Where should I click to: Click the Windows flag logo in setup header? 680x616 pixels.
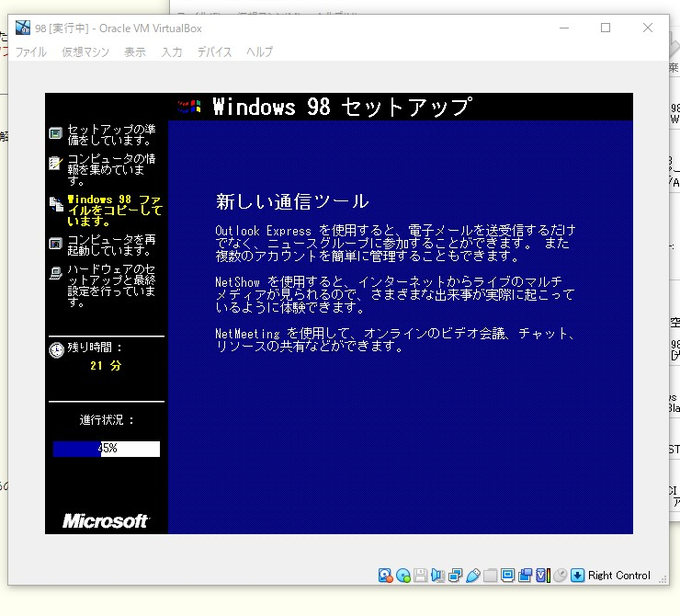(189, 107)
